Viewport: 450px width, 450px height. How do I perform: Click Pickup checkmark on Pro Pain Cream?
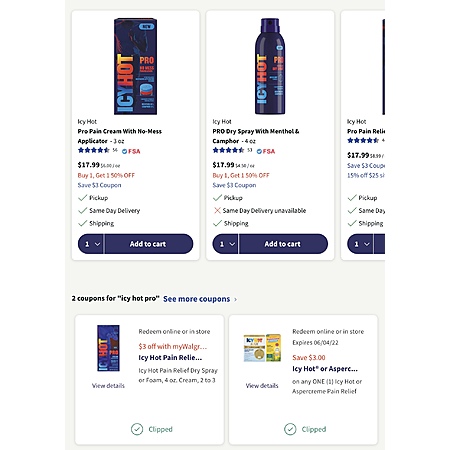(82, 198)
